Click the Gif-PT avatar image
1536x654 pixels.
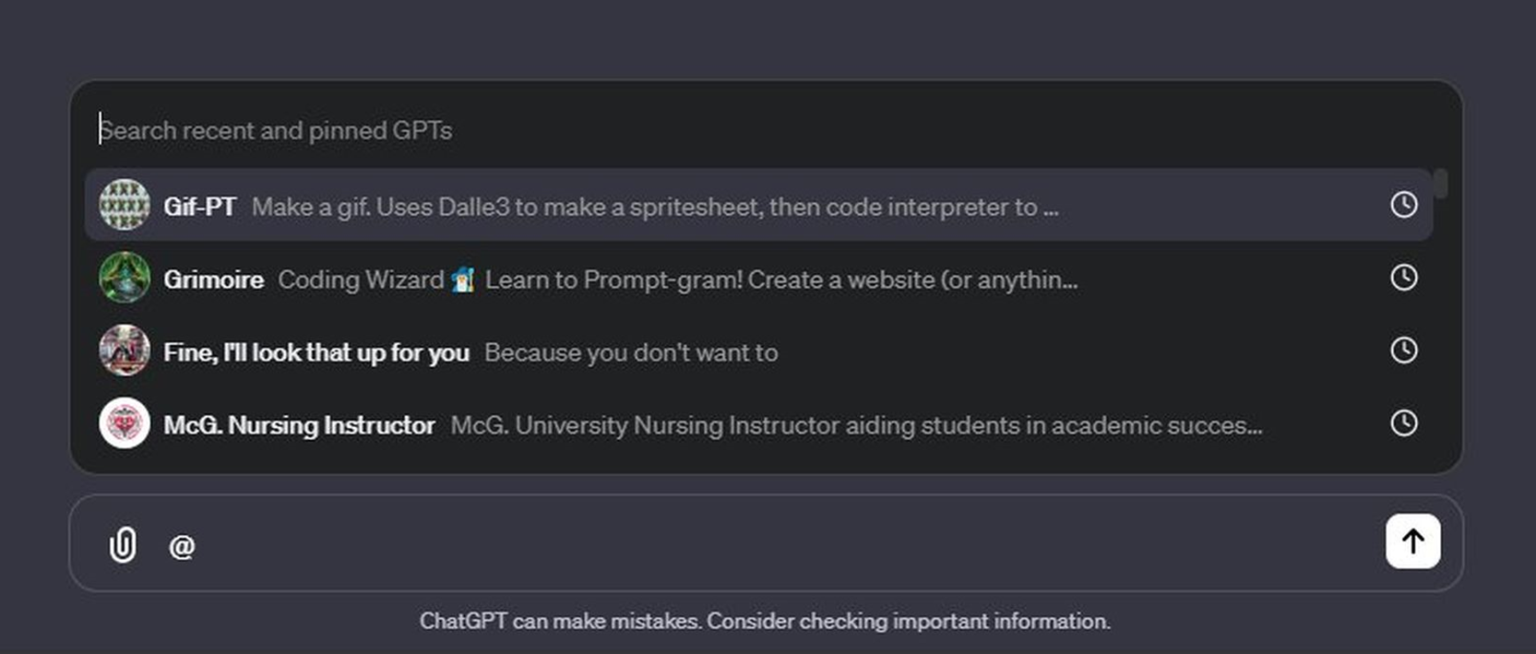tap(124, 206)
